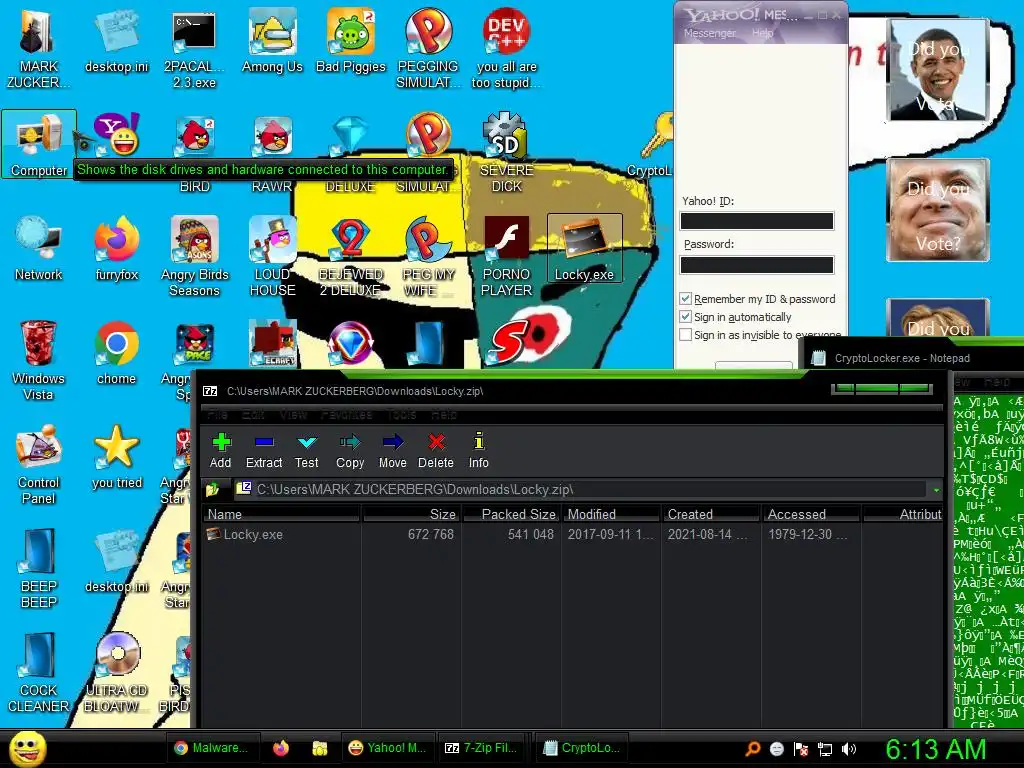Run Test on the Locky.zip archive
1024x768 pixels.
pos(306,451)
